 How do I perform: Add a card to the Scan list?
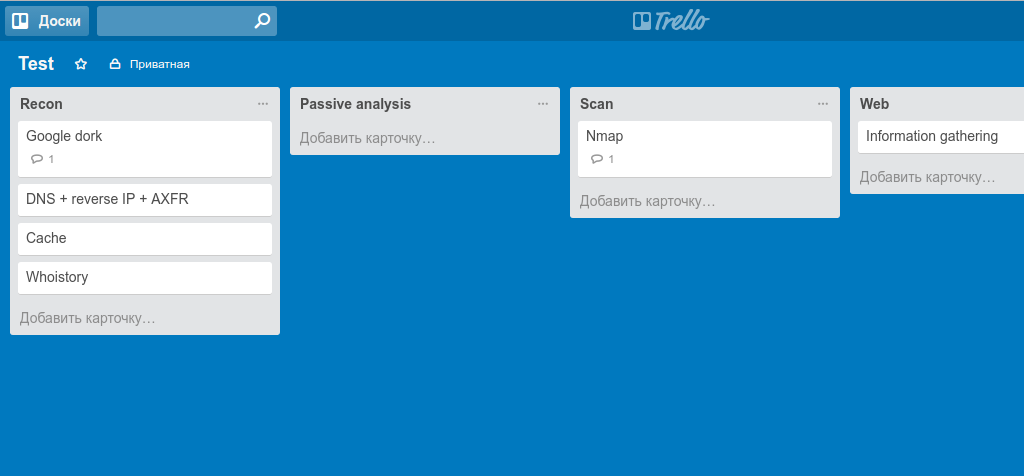point(648,201)
